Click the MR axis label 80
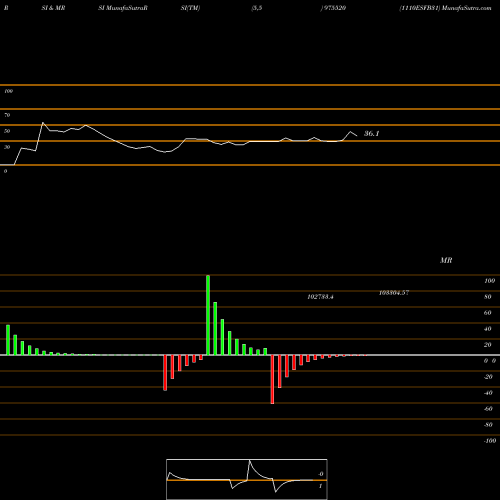The height and width of the screenshot is (500, 500). (488, 297)
